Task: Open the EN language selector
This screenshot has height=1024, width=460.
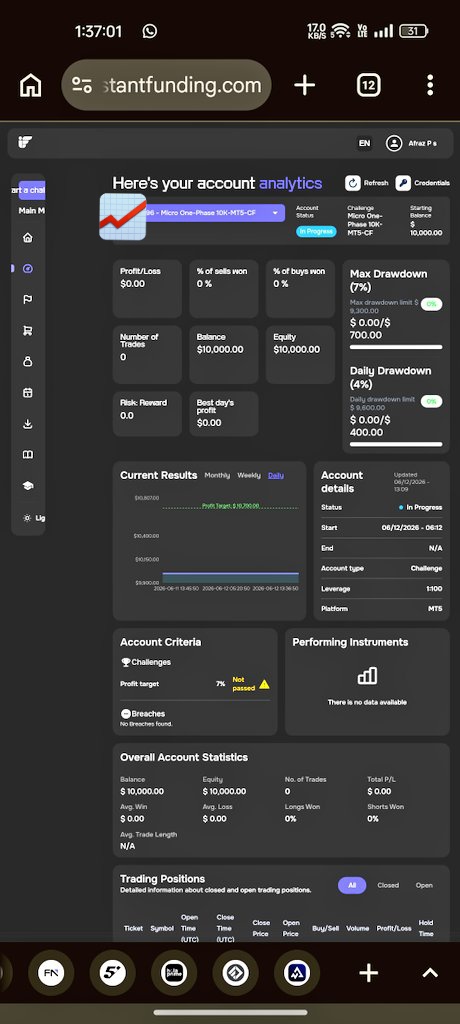Action: [364, 143]
